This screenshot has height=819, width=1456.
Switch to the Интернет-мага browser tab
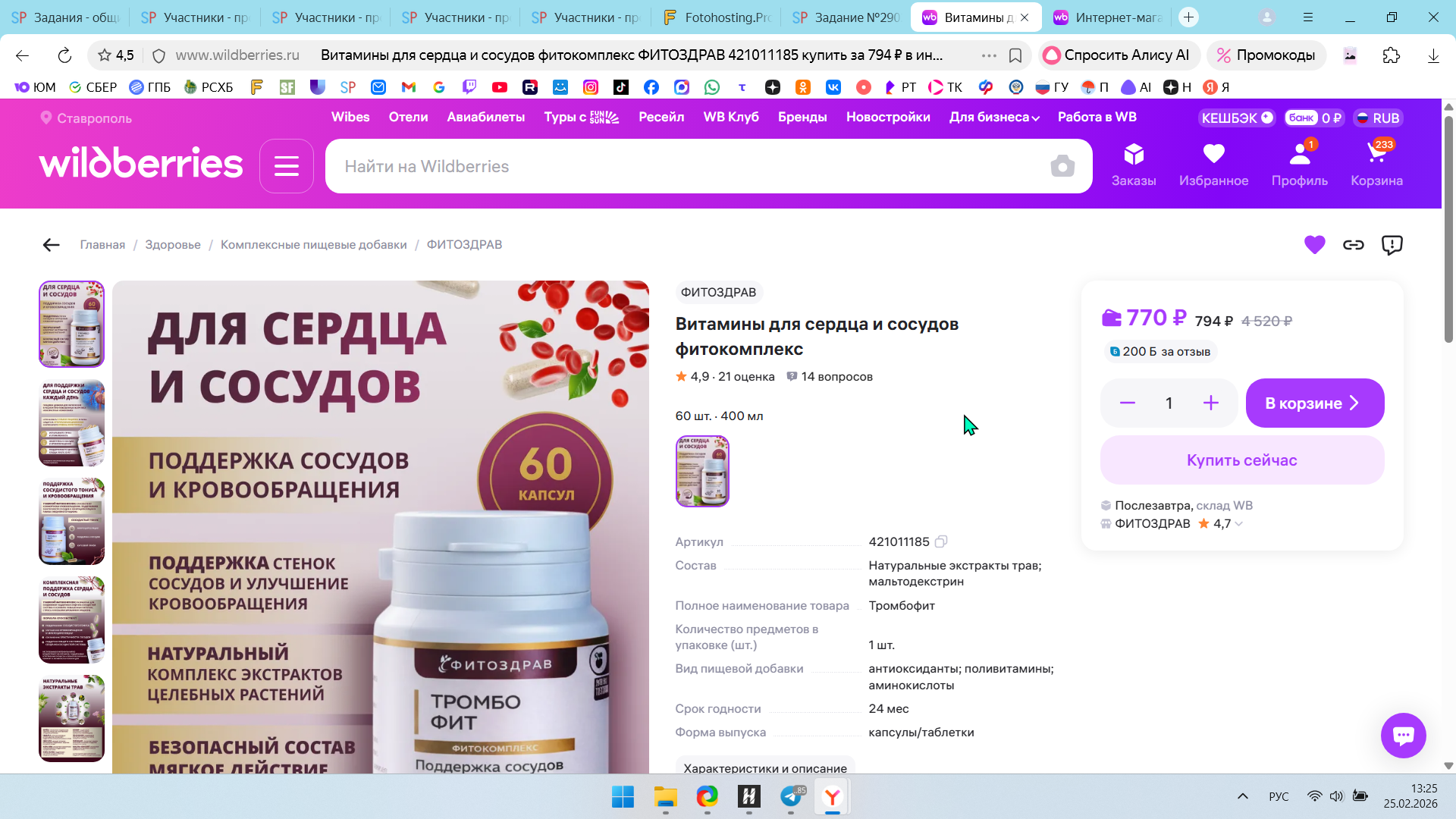[x=1107, y=17]
